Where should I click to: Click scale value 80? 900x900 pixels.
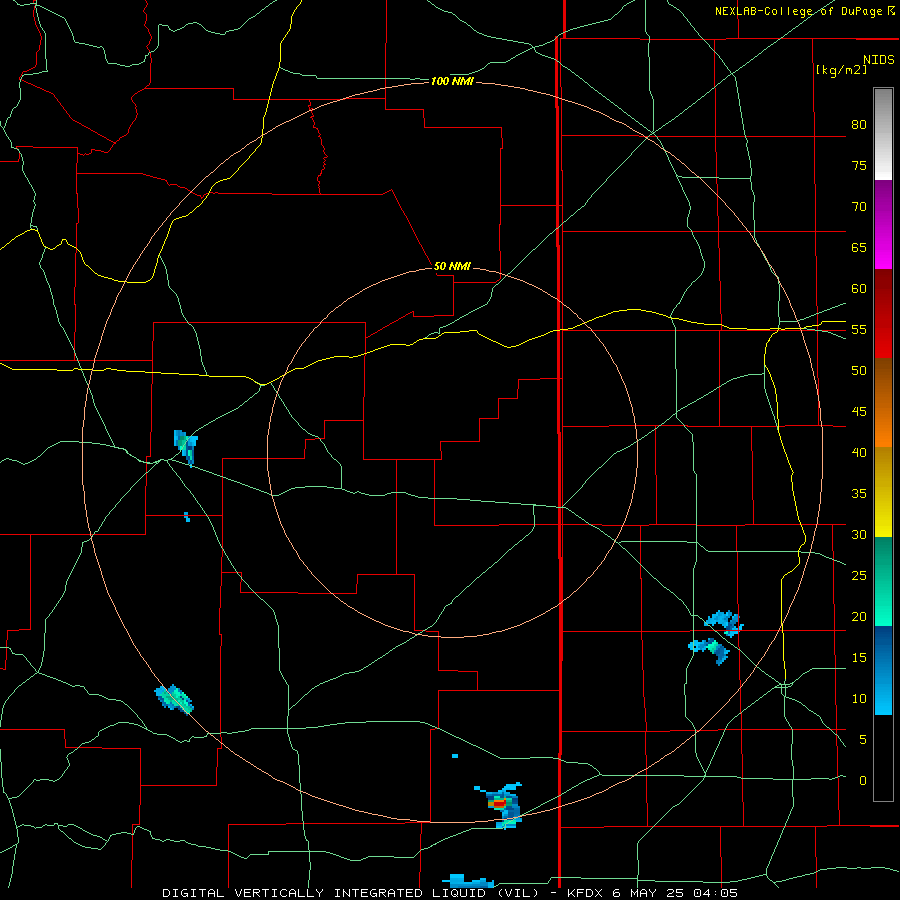859,125
